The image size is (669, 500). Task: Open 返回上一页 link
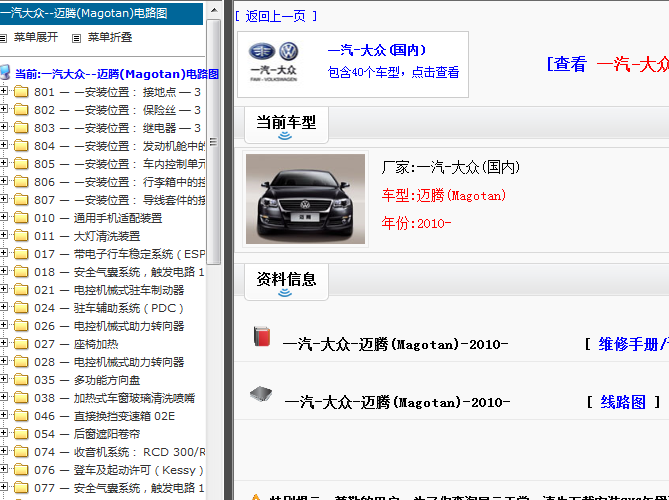(x=276, y=16)
